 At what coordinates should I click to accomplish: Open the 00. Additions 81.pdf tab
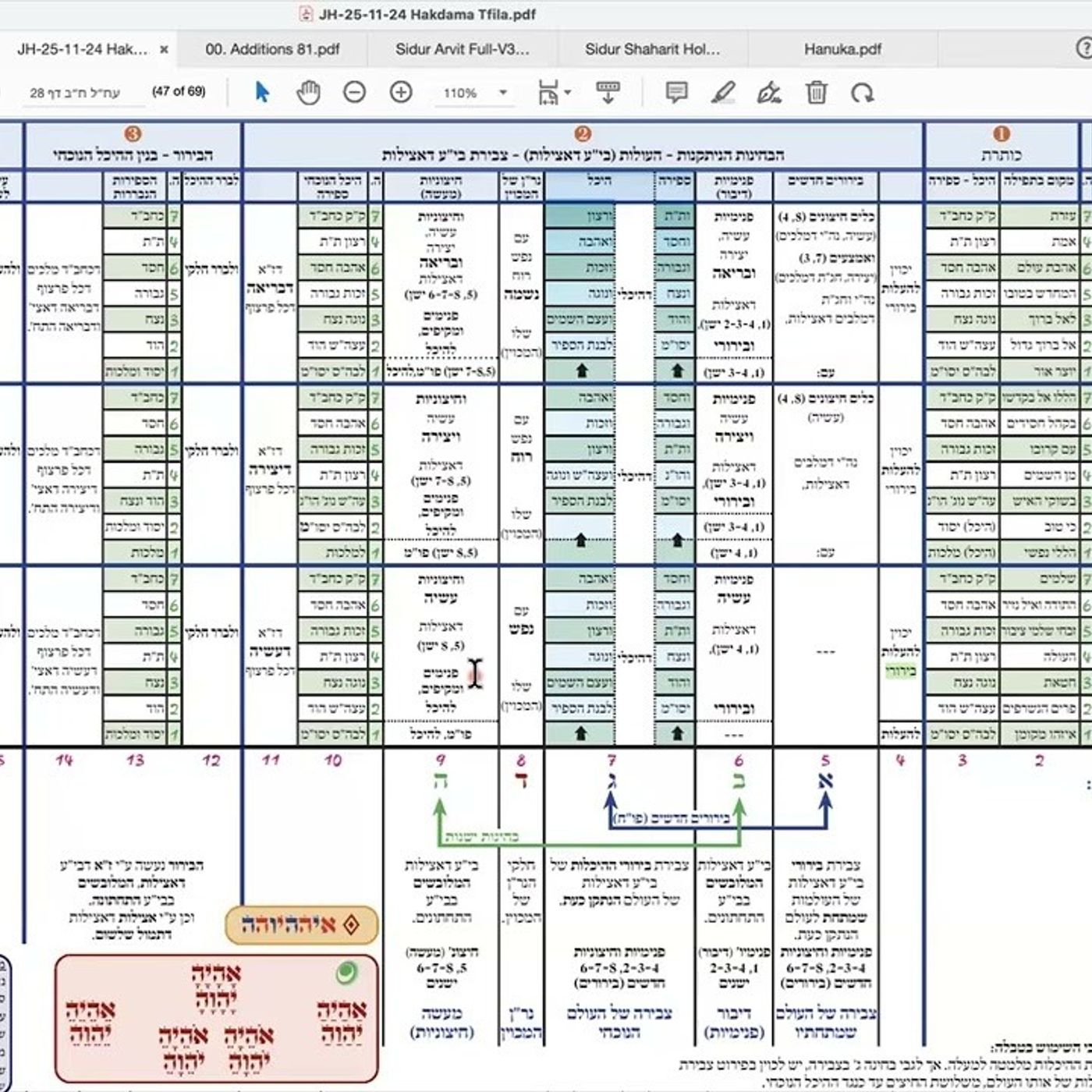click(x=272, y=49)
